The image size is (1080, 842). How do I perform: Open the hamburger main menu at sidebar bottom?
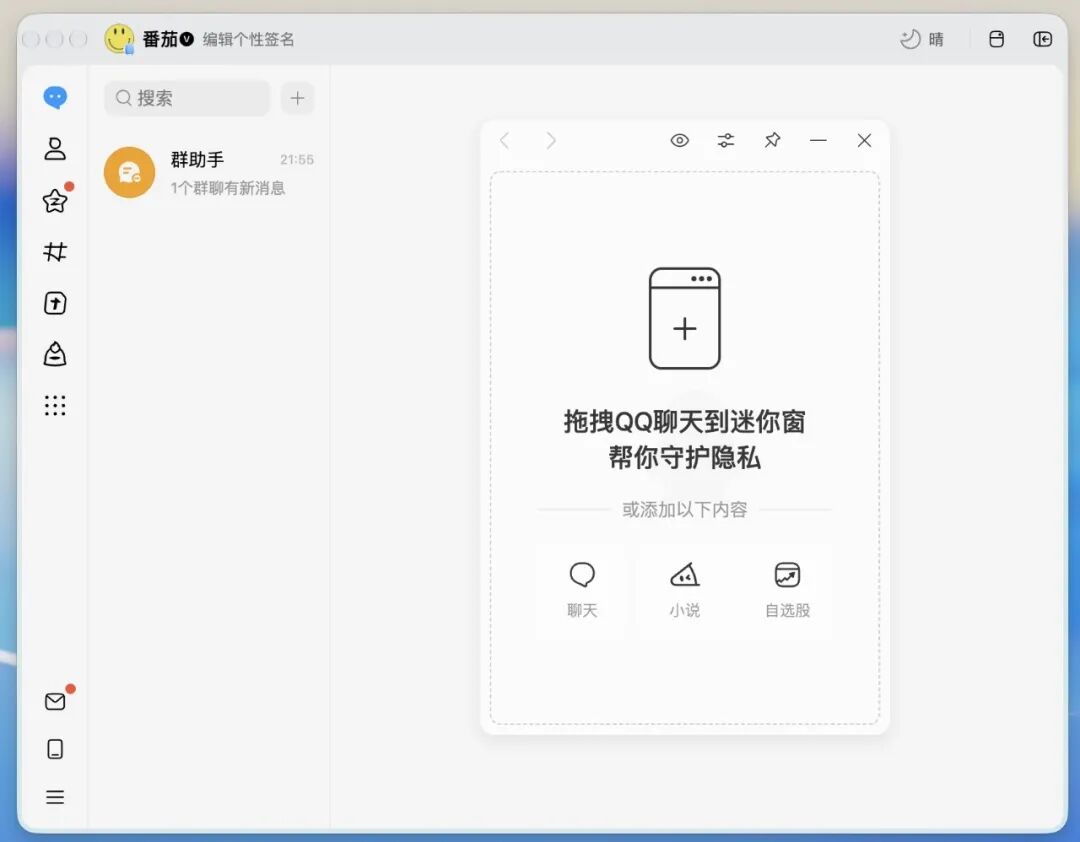click(x=55, y=797)
